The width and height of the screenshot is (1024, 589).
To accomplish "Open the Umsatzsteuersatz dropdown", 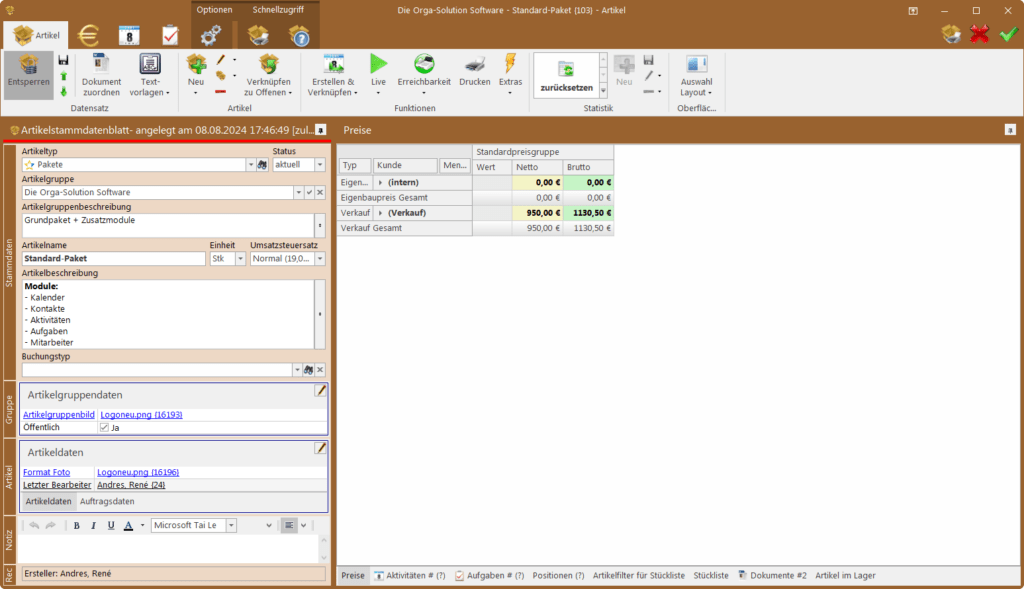I will [320, 259].
